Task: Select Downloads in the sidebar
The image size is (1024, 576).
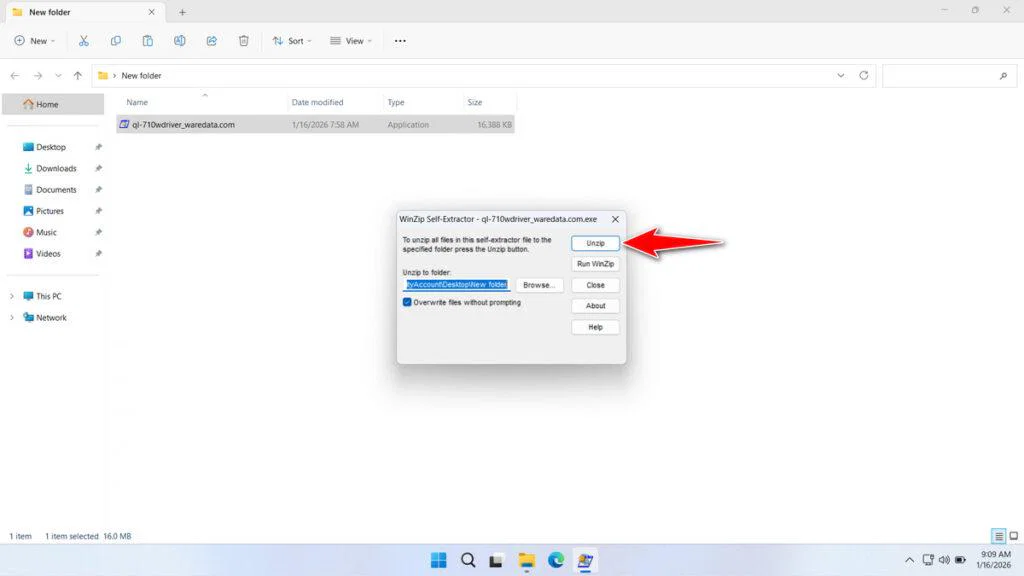Action: point(56,168)
